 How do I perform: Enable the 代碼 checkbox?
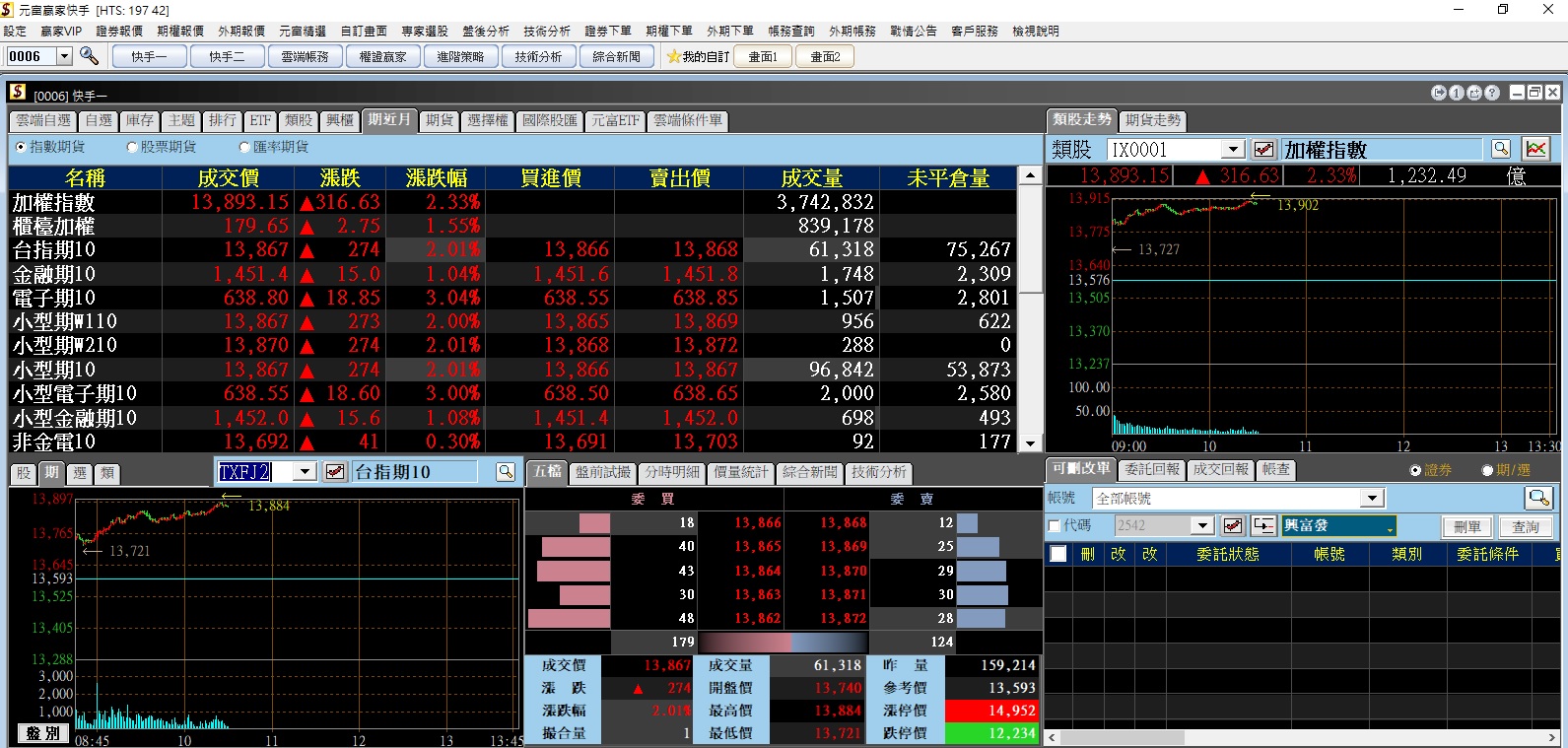click(x=1055, y=526)
